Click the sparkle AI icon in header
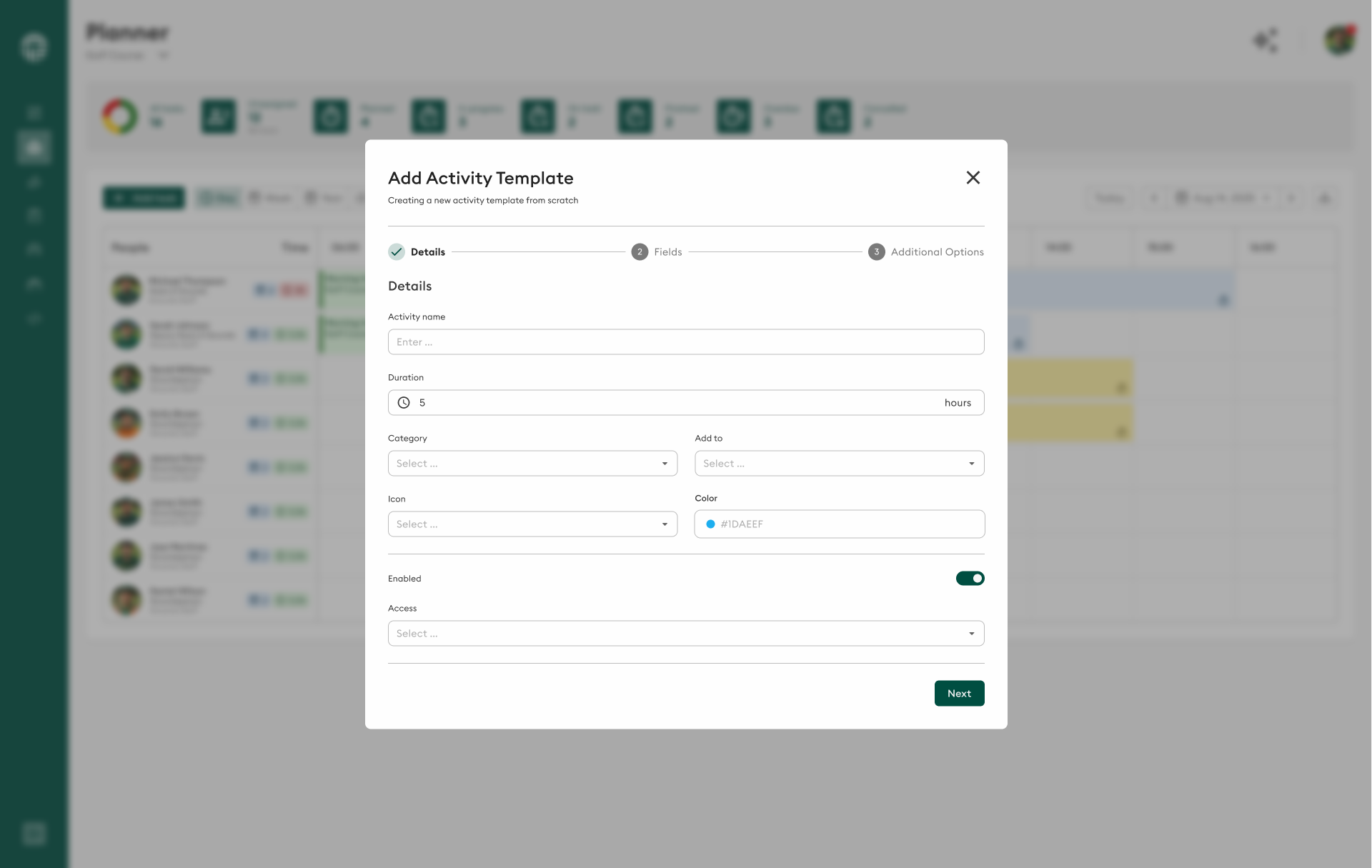This screenshot has height=868, width=1372. (1266, 41)
